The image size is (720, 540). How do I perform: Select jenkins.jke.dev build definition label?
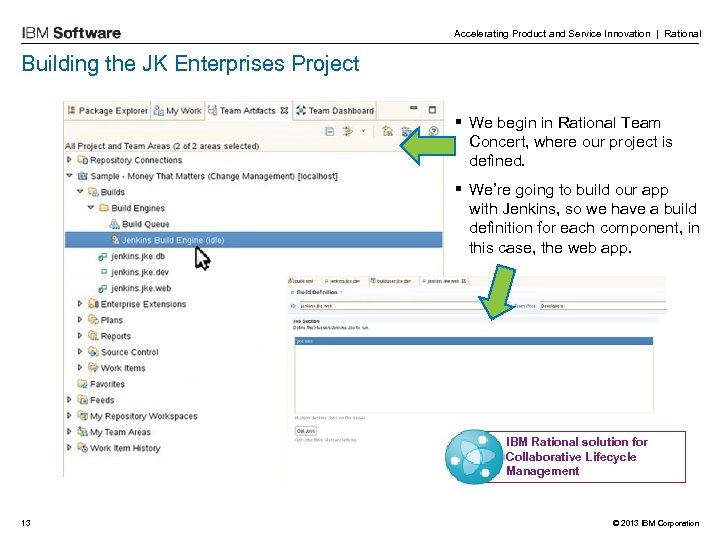(140, 272)
